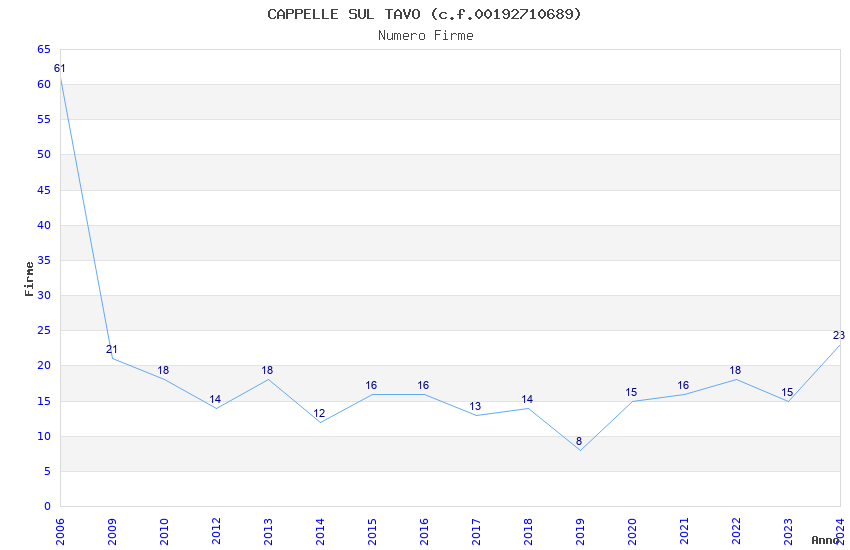Click data label 15 for year 2020

632,392
